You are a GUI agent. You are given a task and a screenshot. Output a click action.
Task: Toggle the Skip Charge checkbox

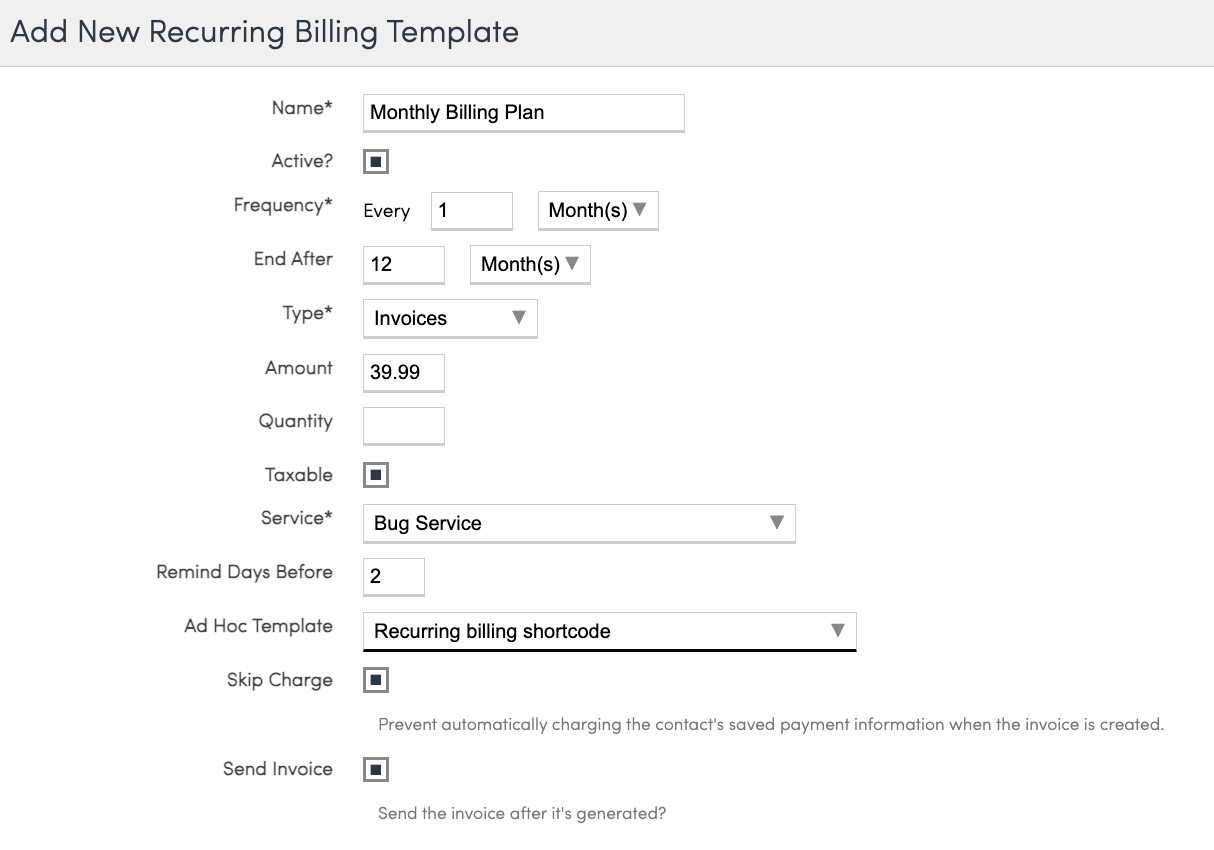point(375,681)
